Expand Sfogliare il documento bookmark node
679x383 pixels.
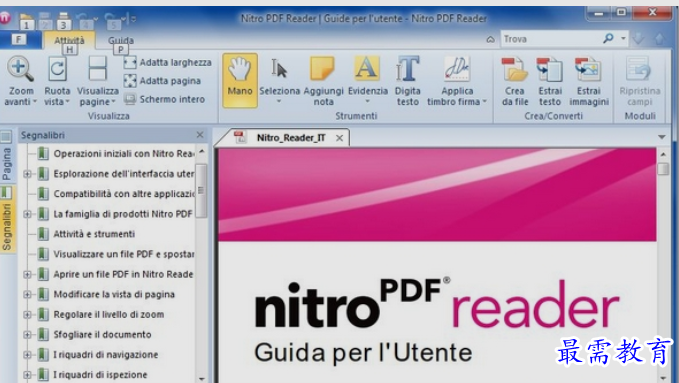coord(27,334)
